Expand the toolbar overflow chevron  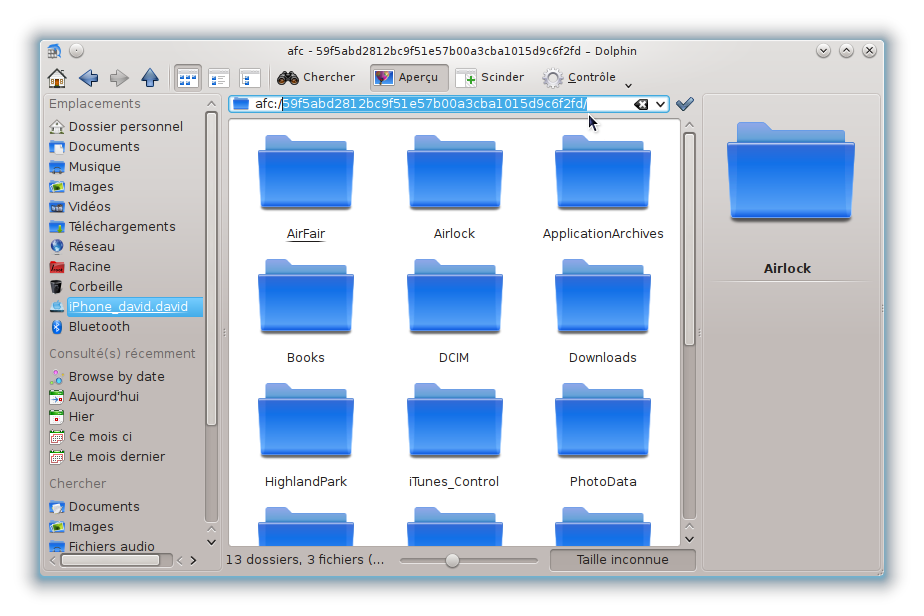pyautogui.click(x=628, y=85)
